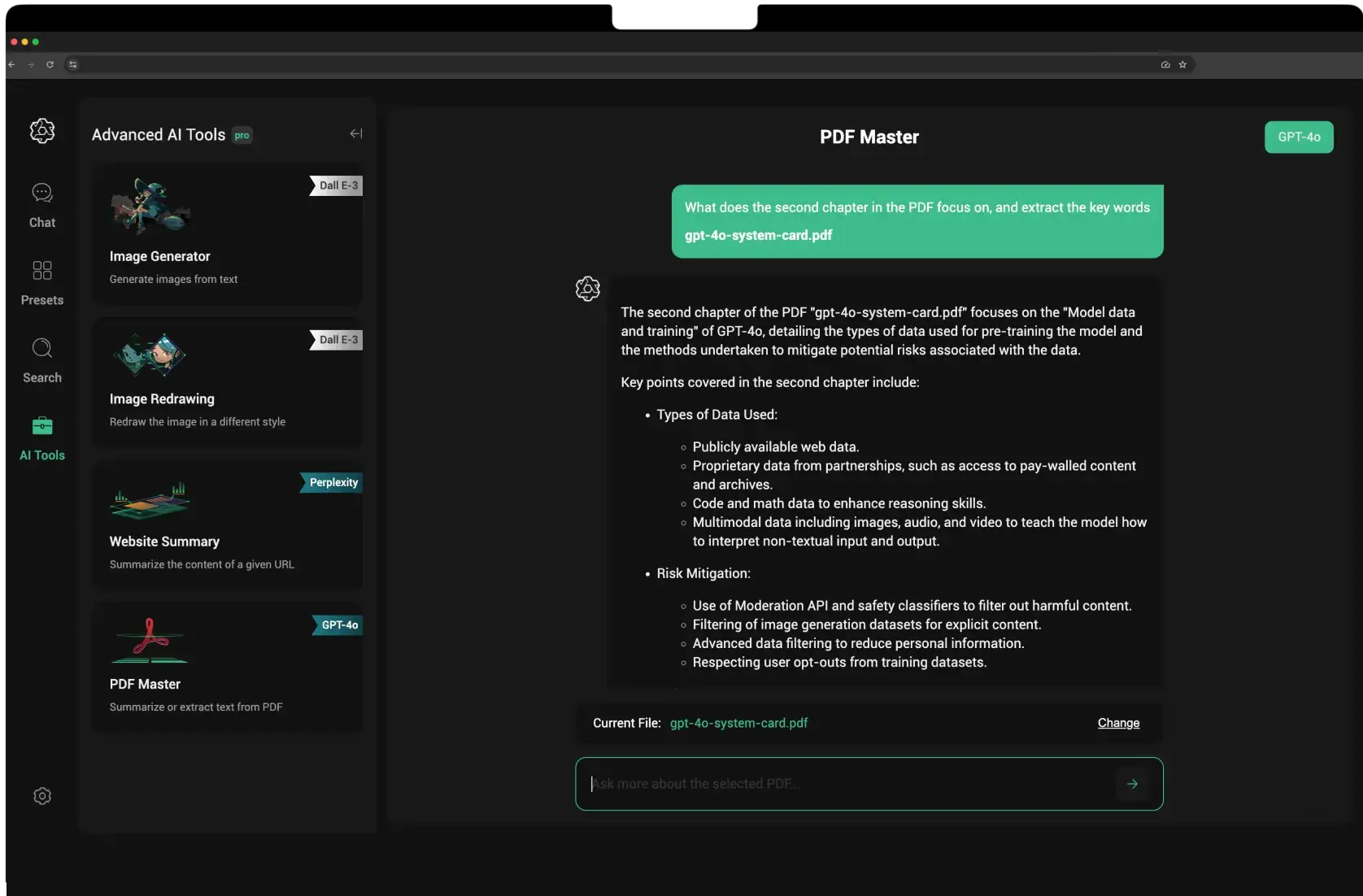Click 'Summarize or extract text from PDF' description
Screen dimensions: 1363x896
point(196,707)
